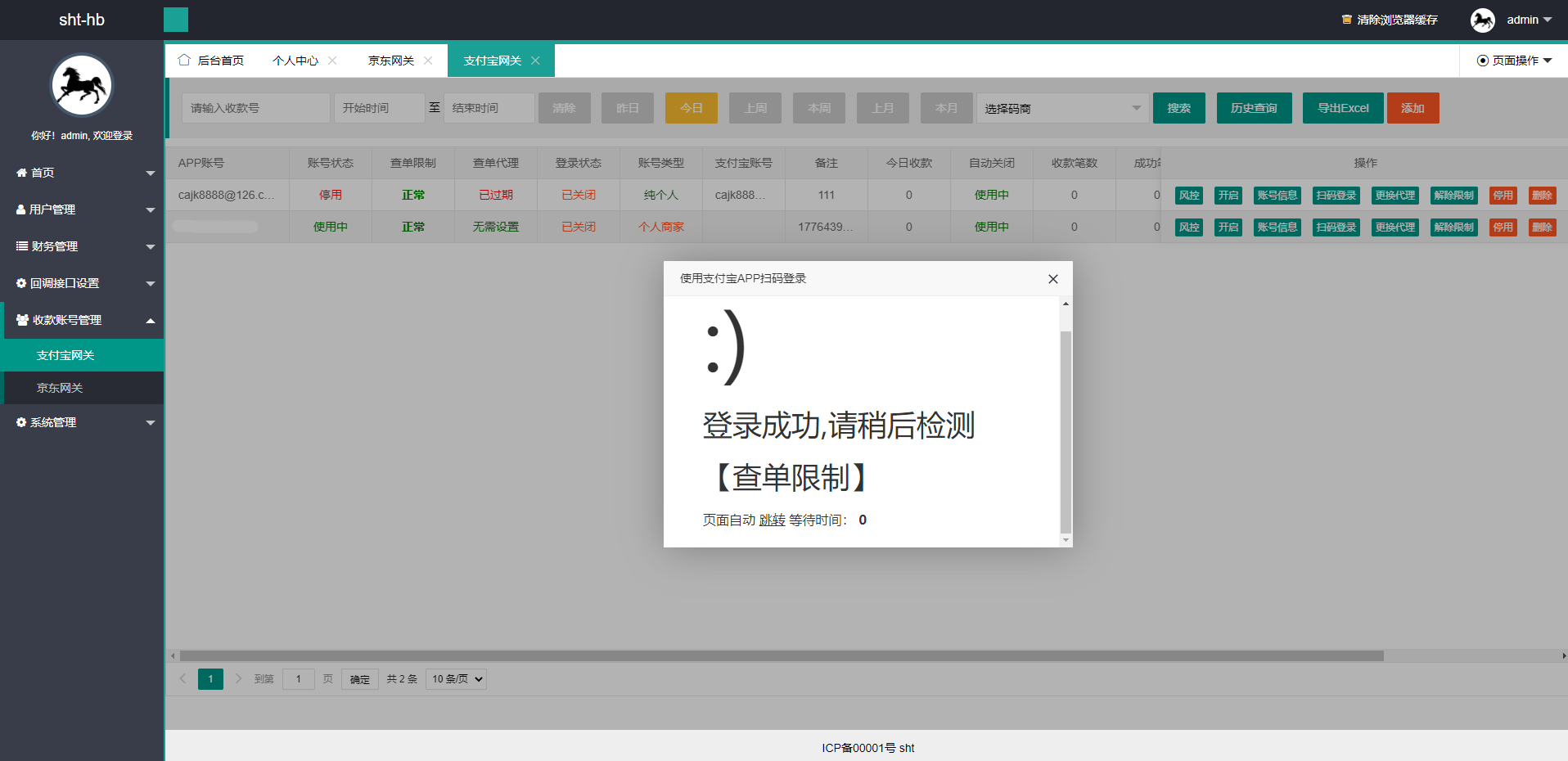Open the 财务管理 finance icon
Viewport: 1568px width, 761px height.
coord(20,246)
